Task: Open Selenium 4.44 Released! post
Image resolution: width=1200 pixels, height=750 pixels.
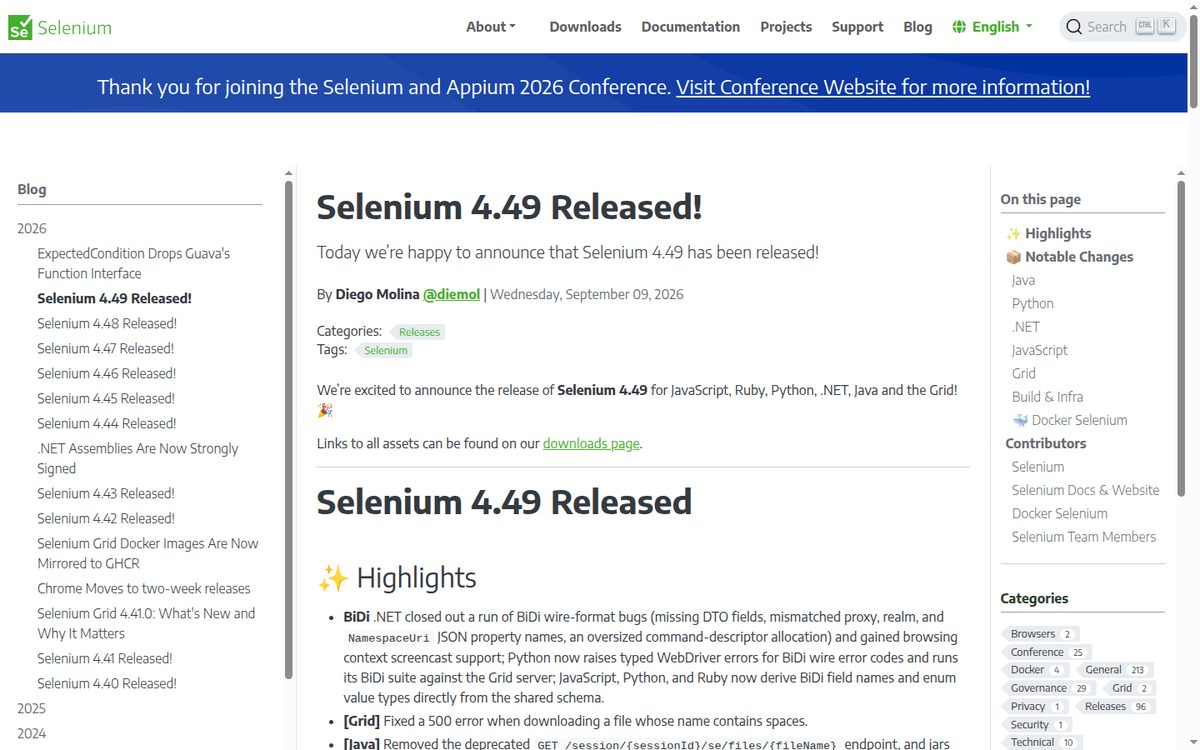Action: pos(107,423)
